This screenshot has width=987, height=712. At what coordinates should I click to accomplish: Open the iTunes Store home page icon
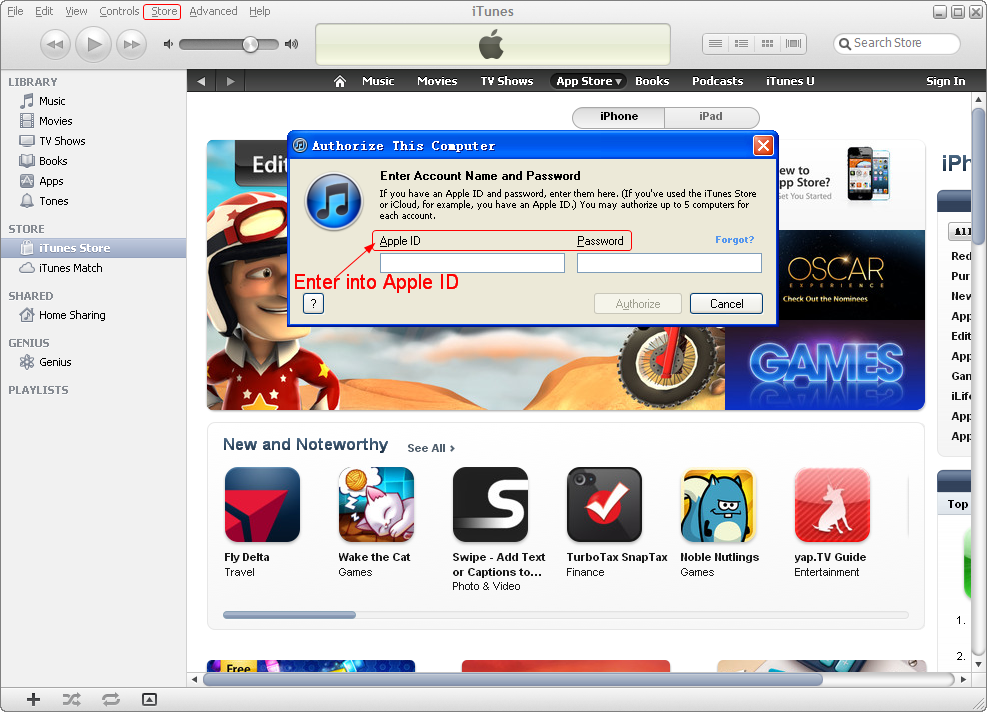tap(340, 81)
